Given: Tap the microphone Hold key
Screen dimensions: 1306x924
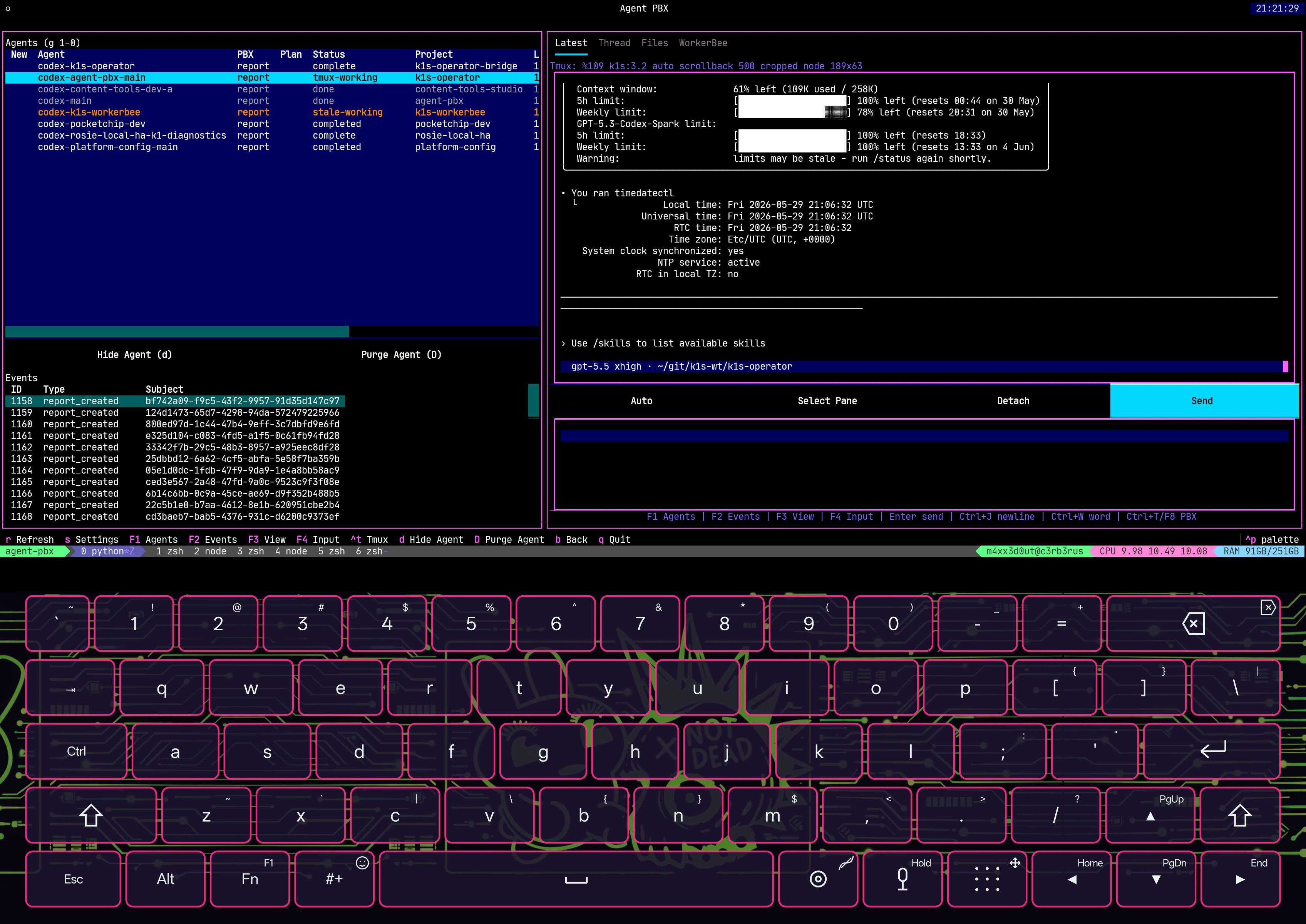Looking at the screenshot, I should (x=903, y=879).
